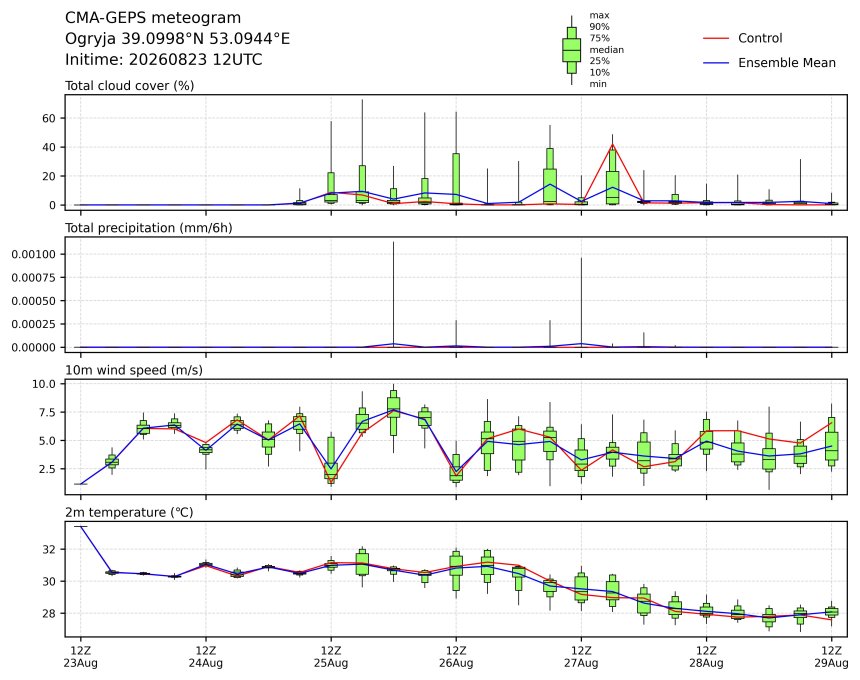Click the blue Ensemble Mean legend line
The height and width of the screenshot is (680, 860).
pos(716,63)
